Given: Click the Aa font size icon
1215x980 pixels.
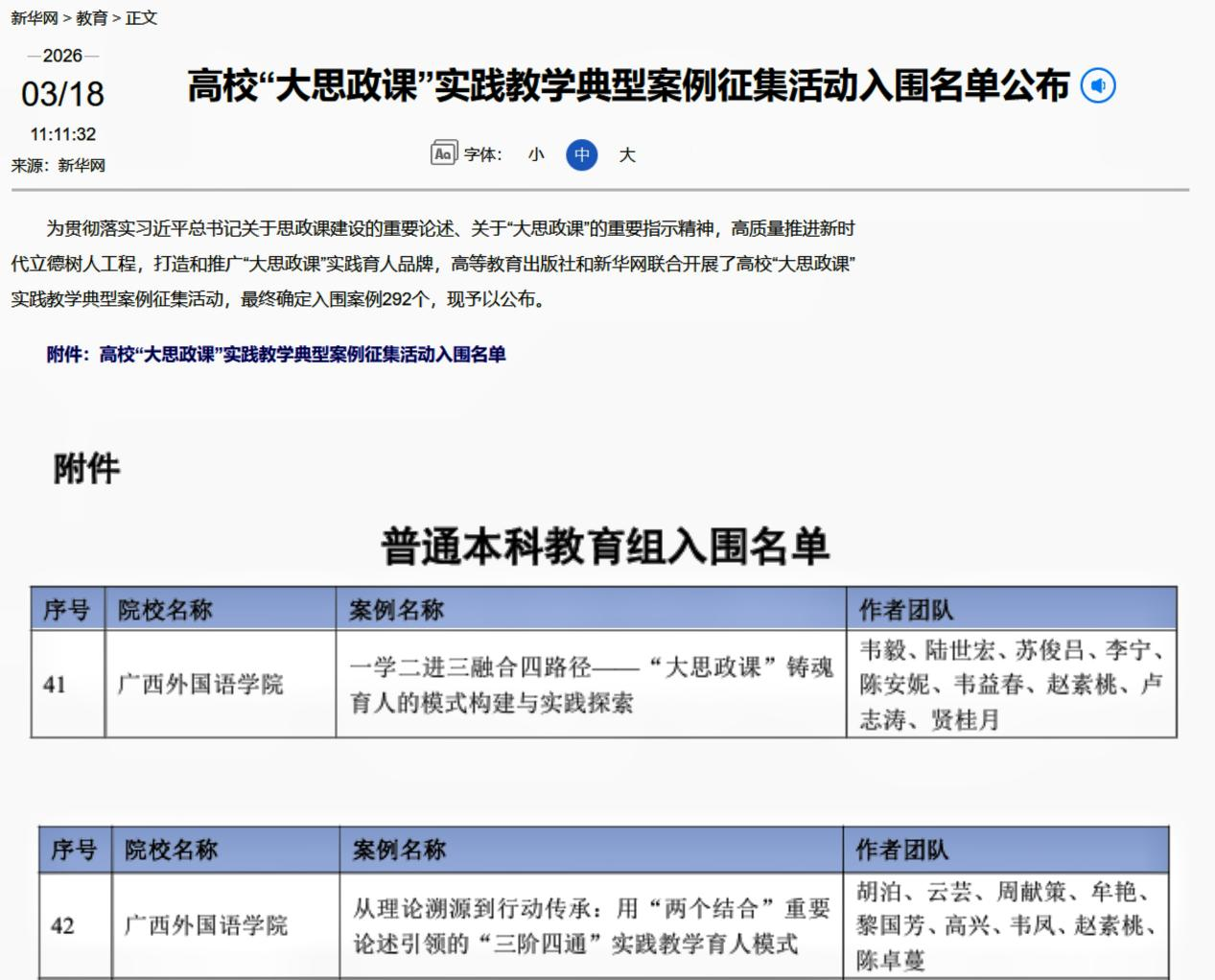Looking at the screenshot, I should (x=443, y=153).
